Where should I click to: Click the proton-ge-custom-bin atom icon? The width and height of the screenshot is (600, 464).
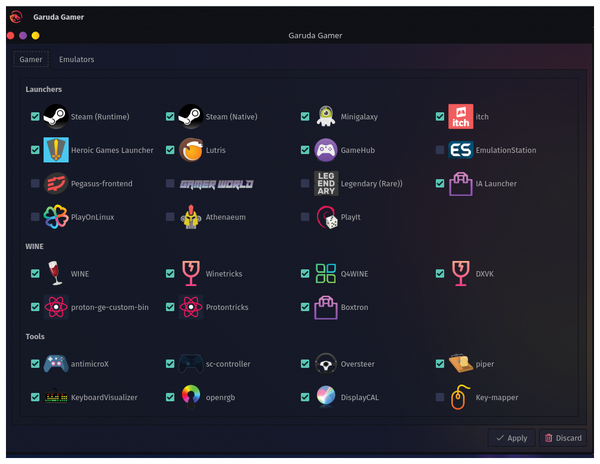click(x=56, y=307)
